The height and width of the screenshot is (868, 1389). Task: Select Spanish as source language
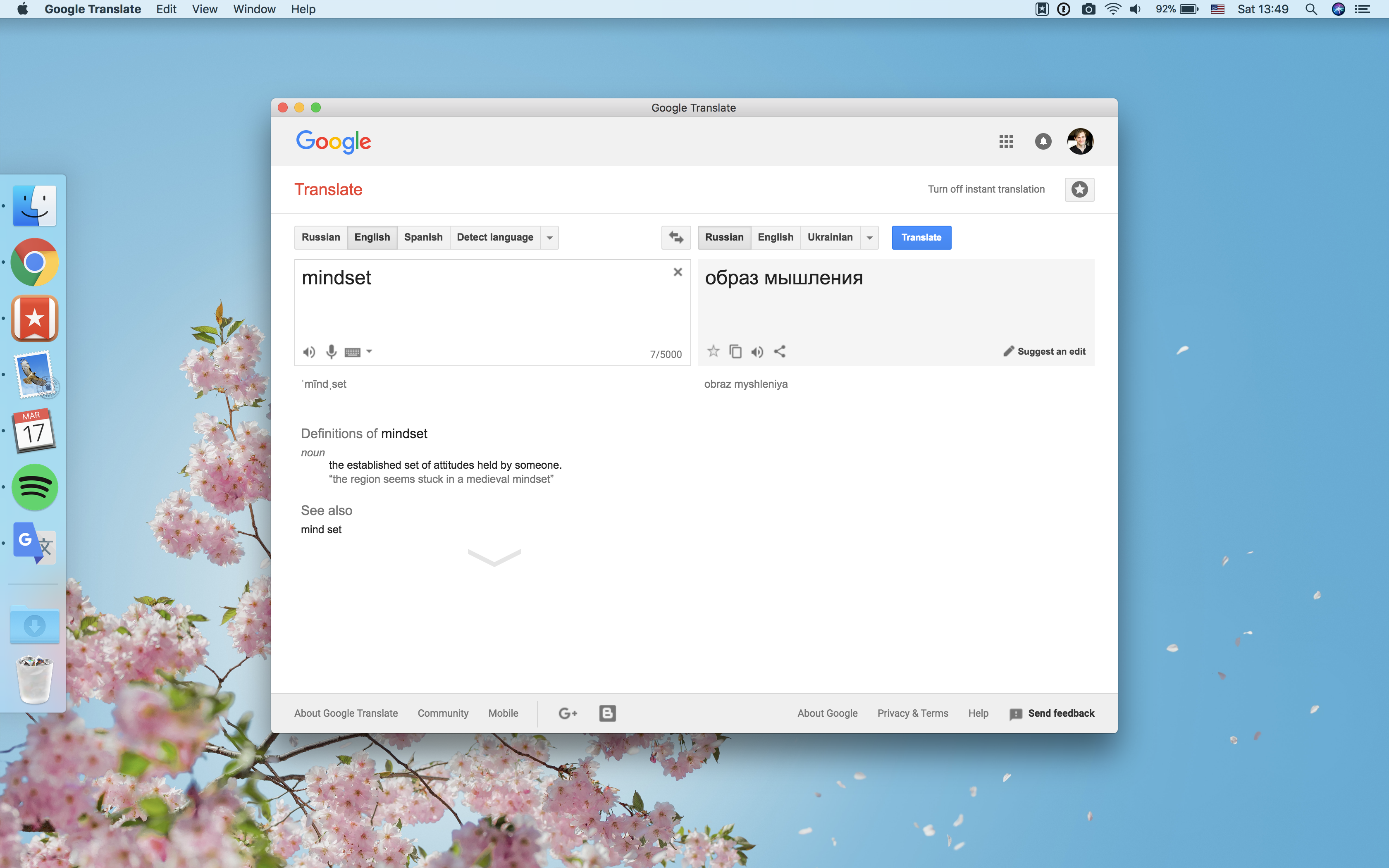click(423, 237)
